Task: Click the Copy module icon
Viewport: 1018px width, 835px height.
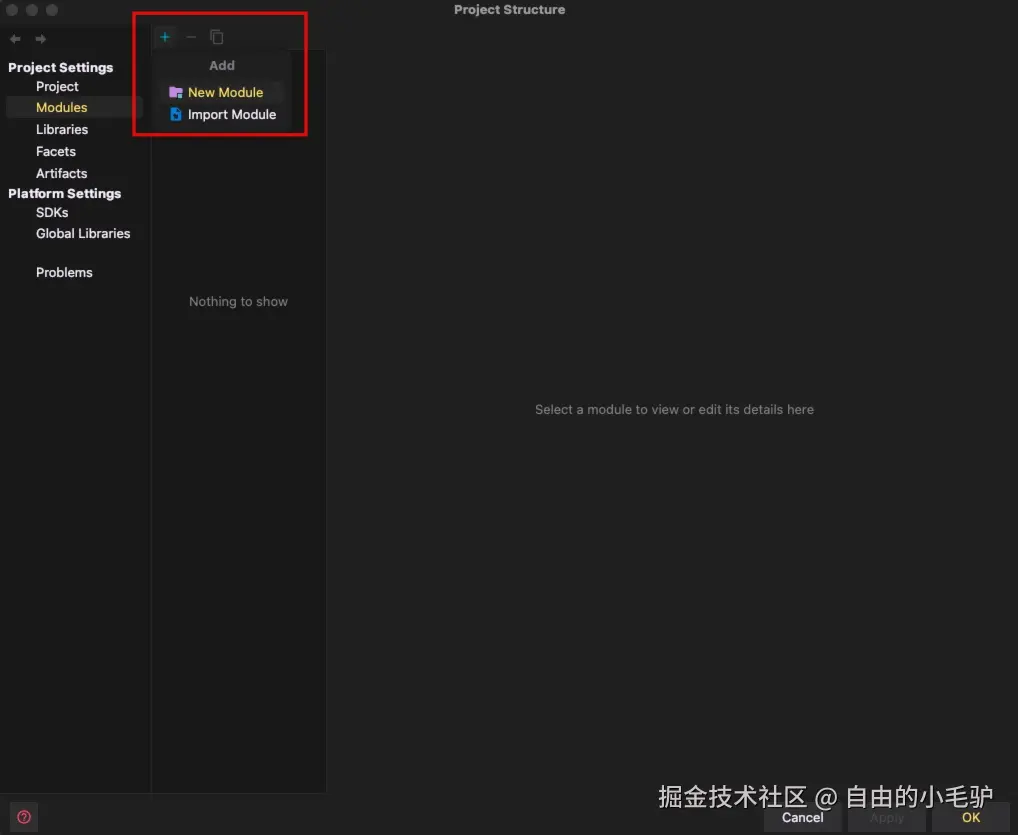Action: pyautogui.click(x=217, y=37)
